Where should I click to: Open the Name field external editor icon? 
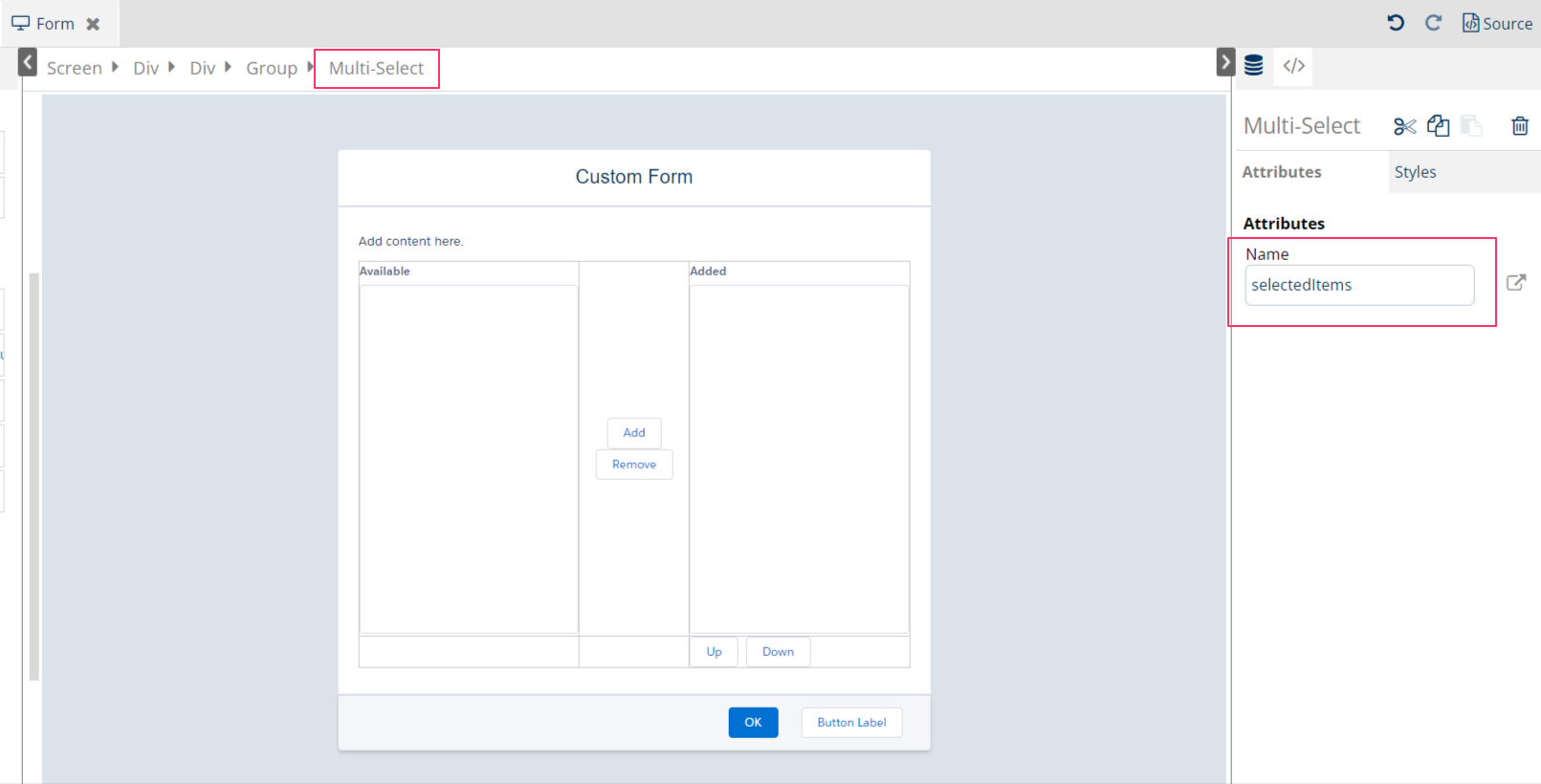(1515, 283)
